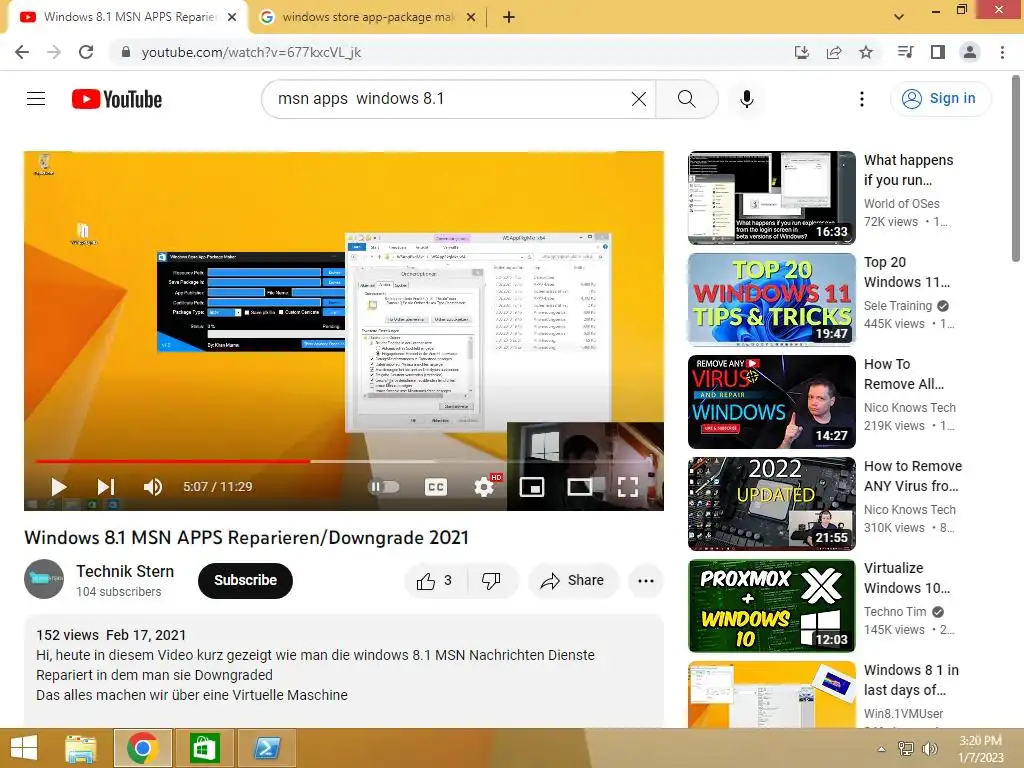
Task: Reload the current page
Action: (x=86, y=52)
